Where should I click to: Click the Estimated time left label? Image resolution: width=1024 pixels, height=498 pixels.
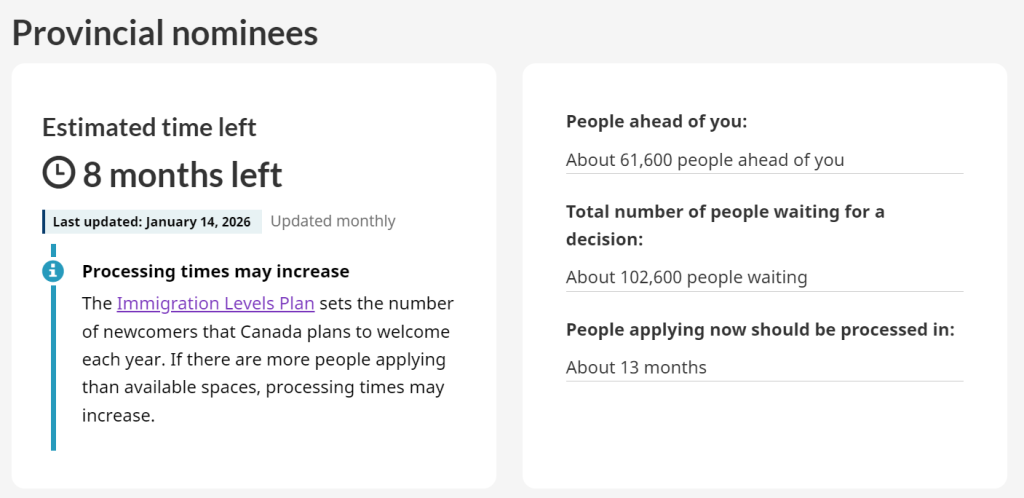click(149, 127)
